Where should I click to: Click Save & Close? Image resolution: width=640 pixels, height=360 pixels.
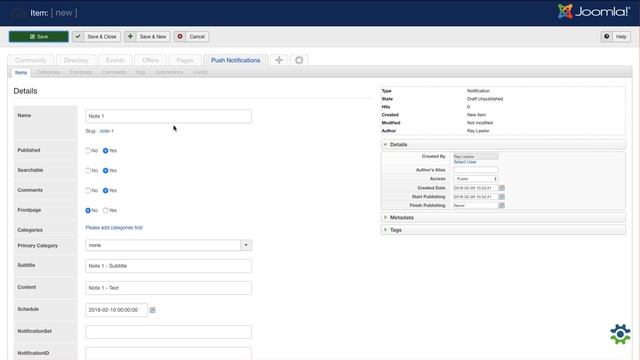coord(96,36)
